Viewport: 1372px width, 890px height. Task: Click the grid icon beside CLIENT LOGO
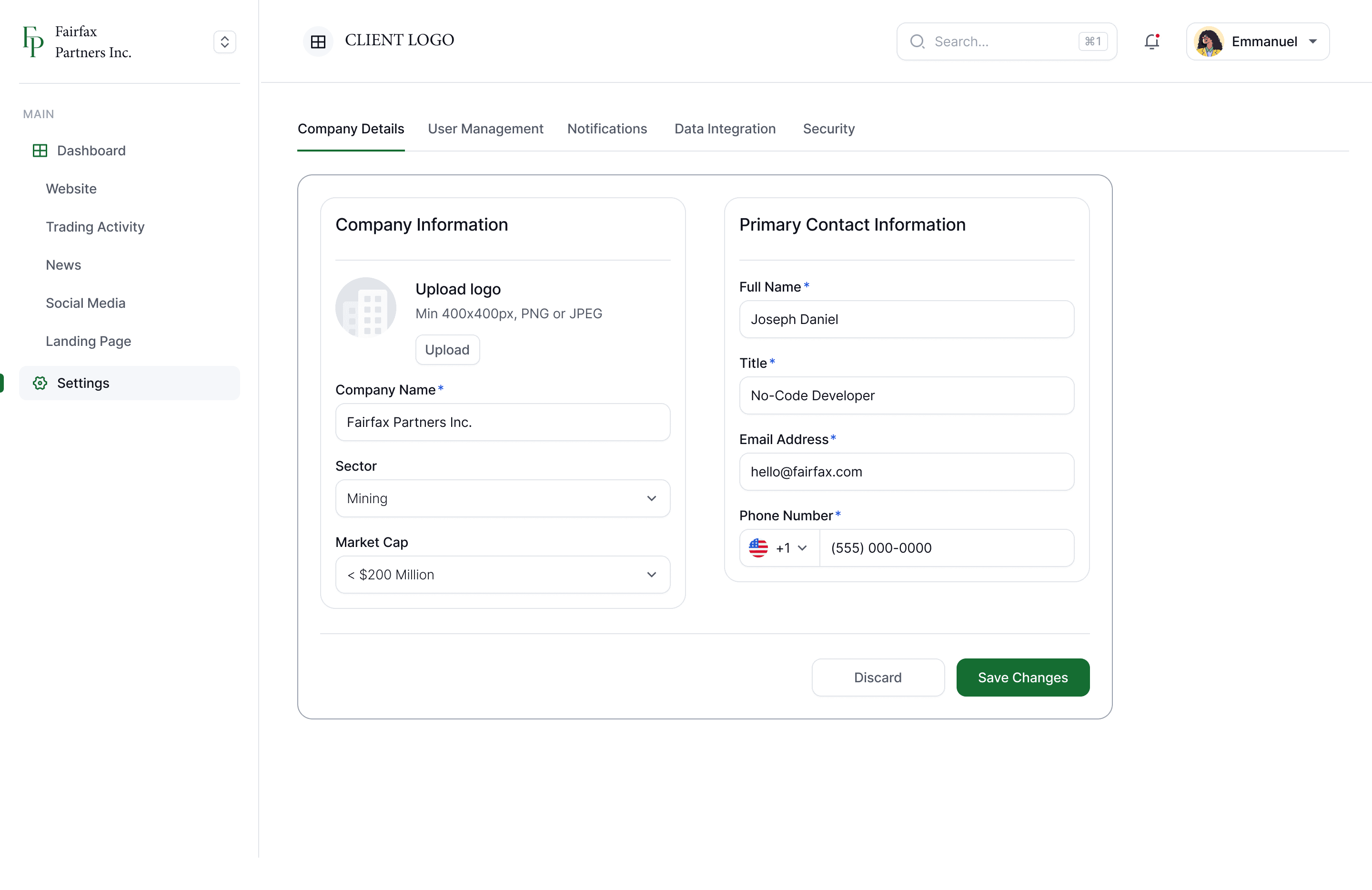point(318,41)
